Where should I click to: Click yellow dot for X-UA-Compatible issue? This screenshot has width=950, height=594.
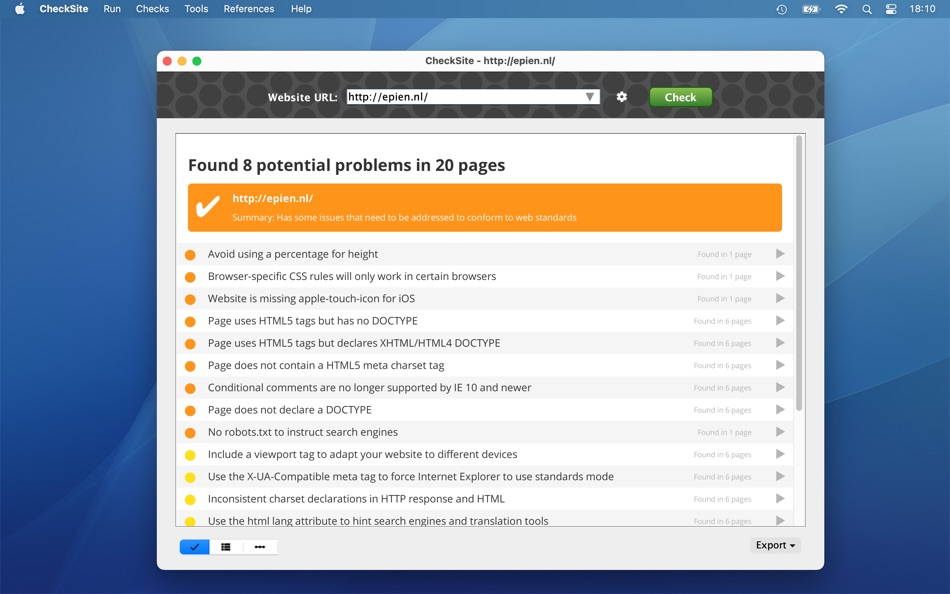tap(190, 477)
